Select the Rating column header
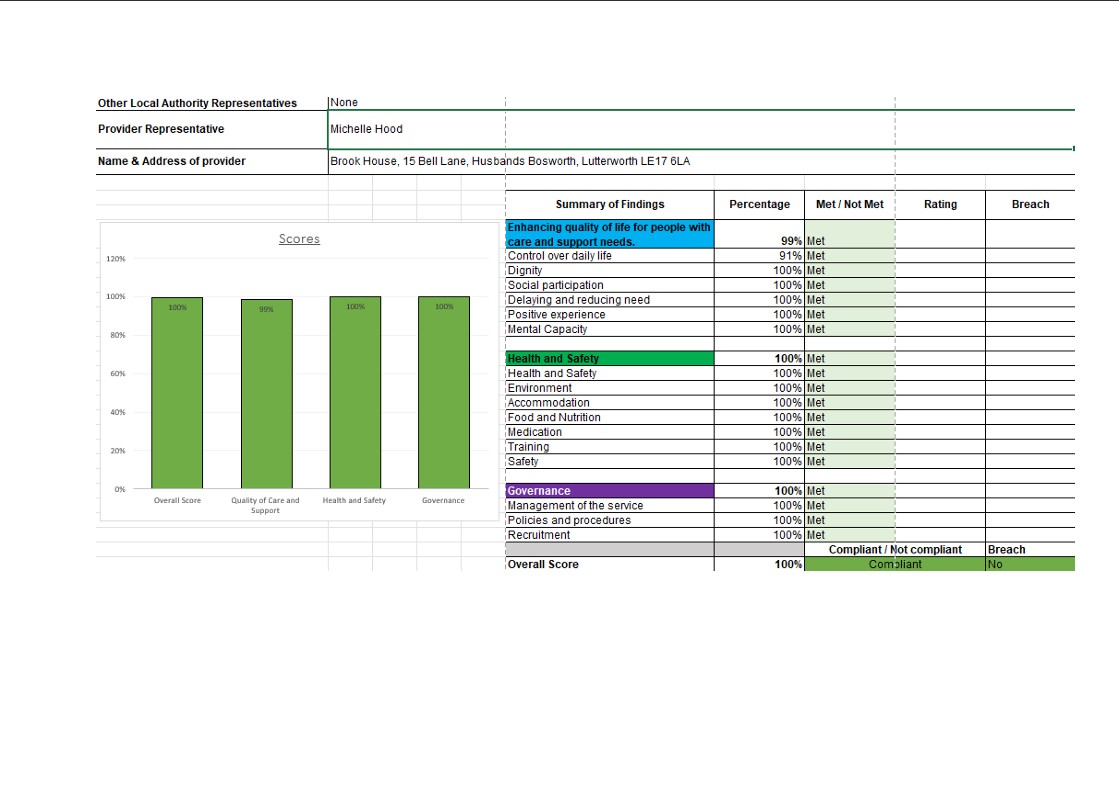 click(x=939, y=204)
